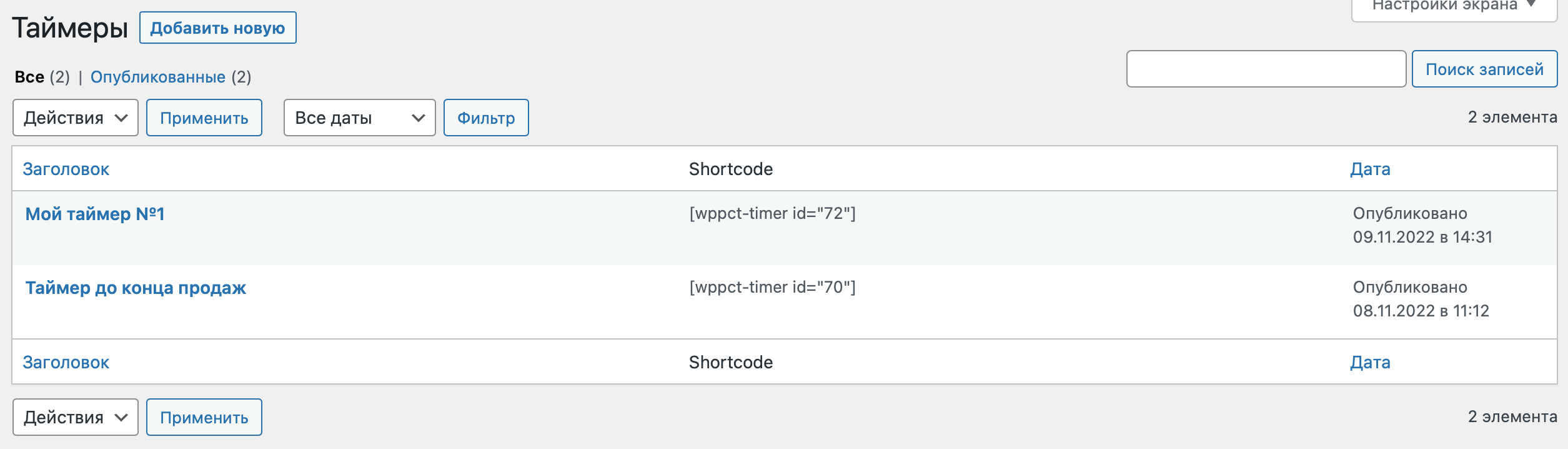Select the "Все (2)" filter link
Image resolution: width=1568 pixels, height=449 pixels.
tap(29, 76)
